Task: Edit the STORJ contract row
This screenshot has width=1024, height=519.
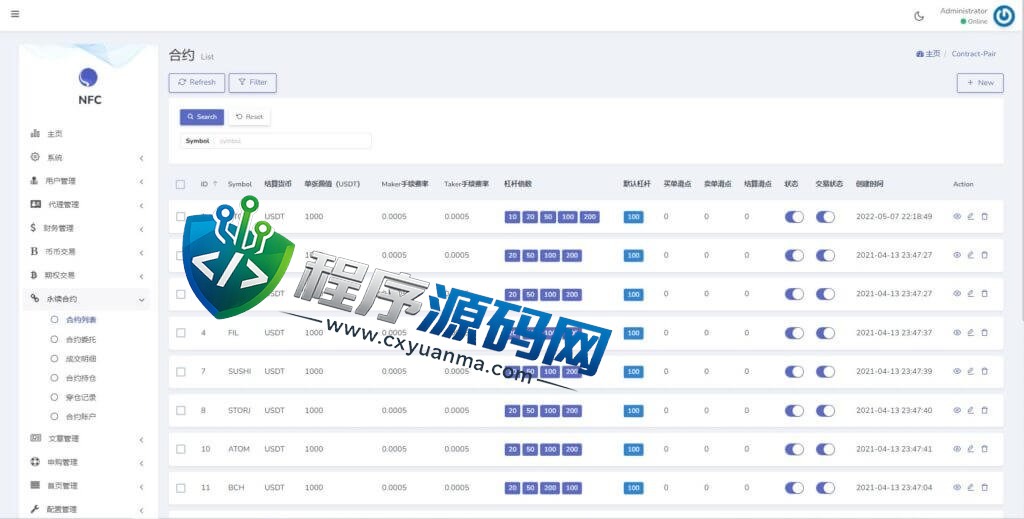Action: click(x=970, y=411)
